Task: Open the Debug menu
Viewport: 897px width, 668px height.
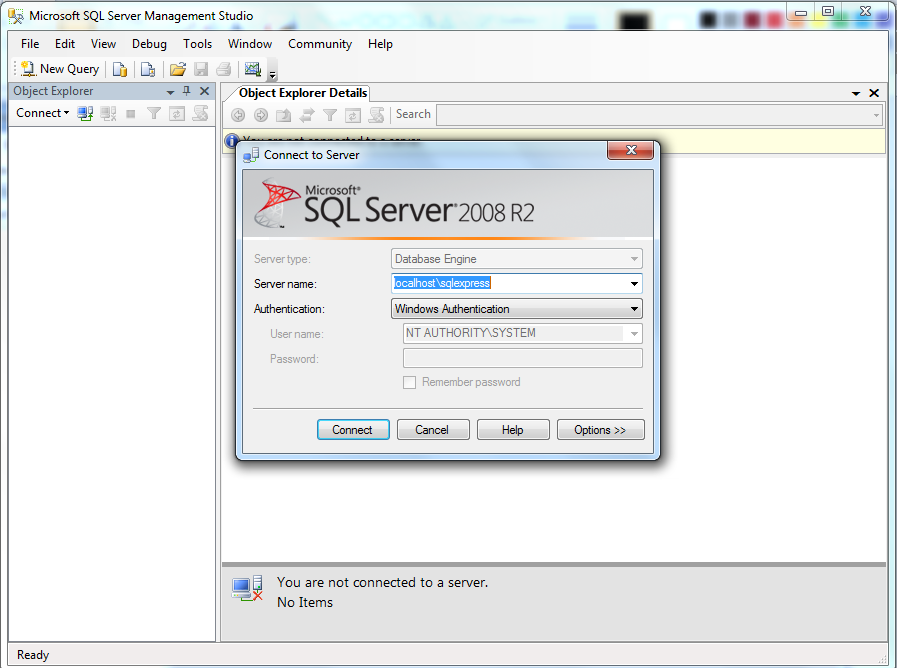Action: [x=149, y=44]
